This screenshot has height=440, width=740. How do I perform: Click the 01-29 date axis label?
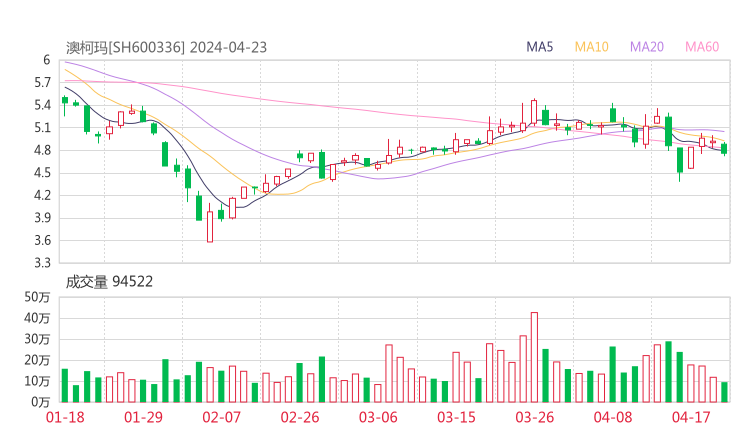(143, 417)
